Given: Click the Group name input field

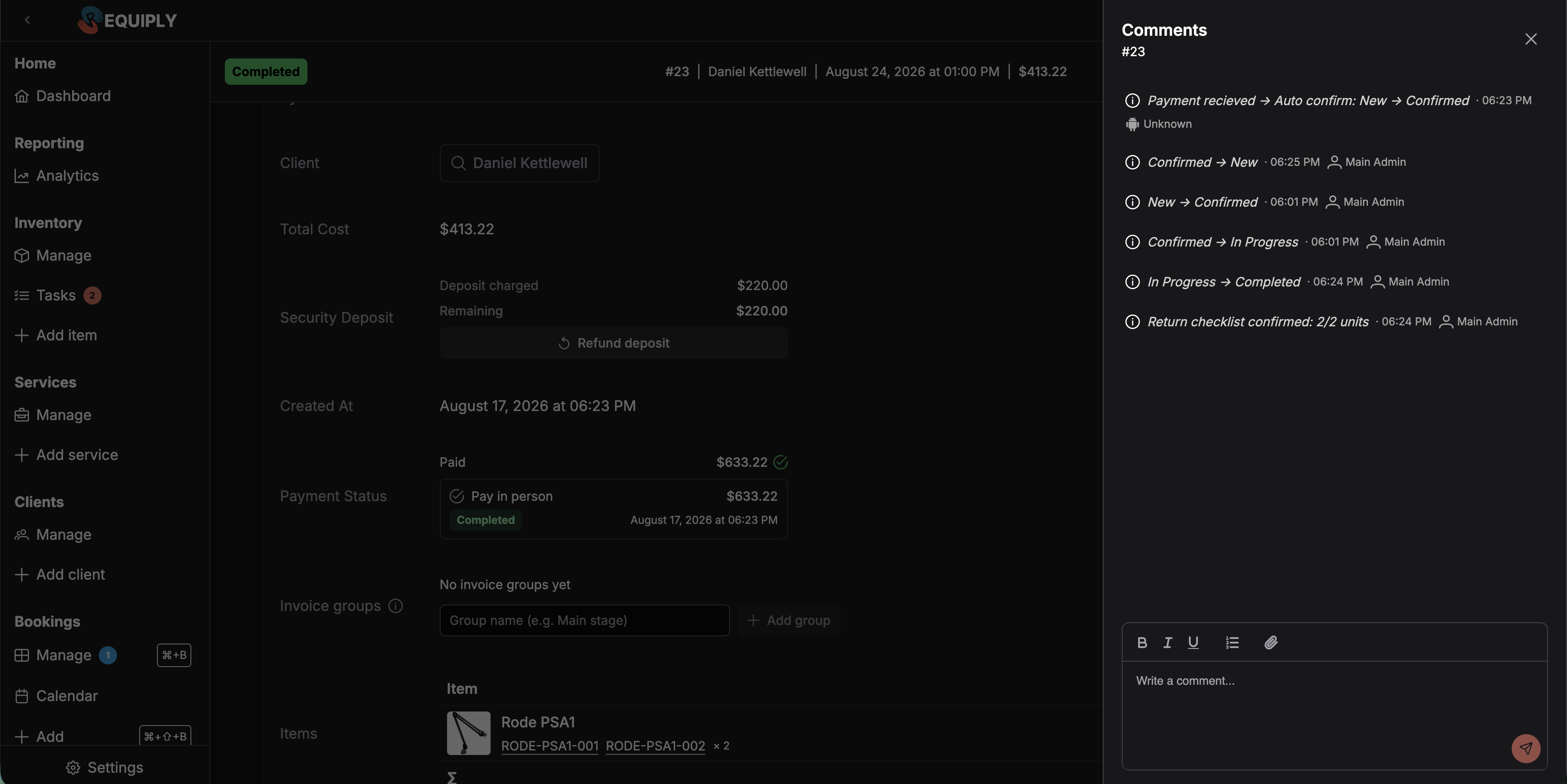Looking at the screenshot, I should (584, 620).
